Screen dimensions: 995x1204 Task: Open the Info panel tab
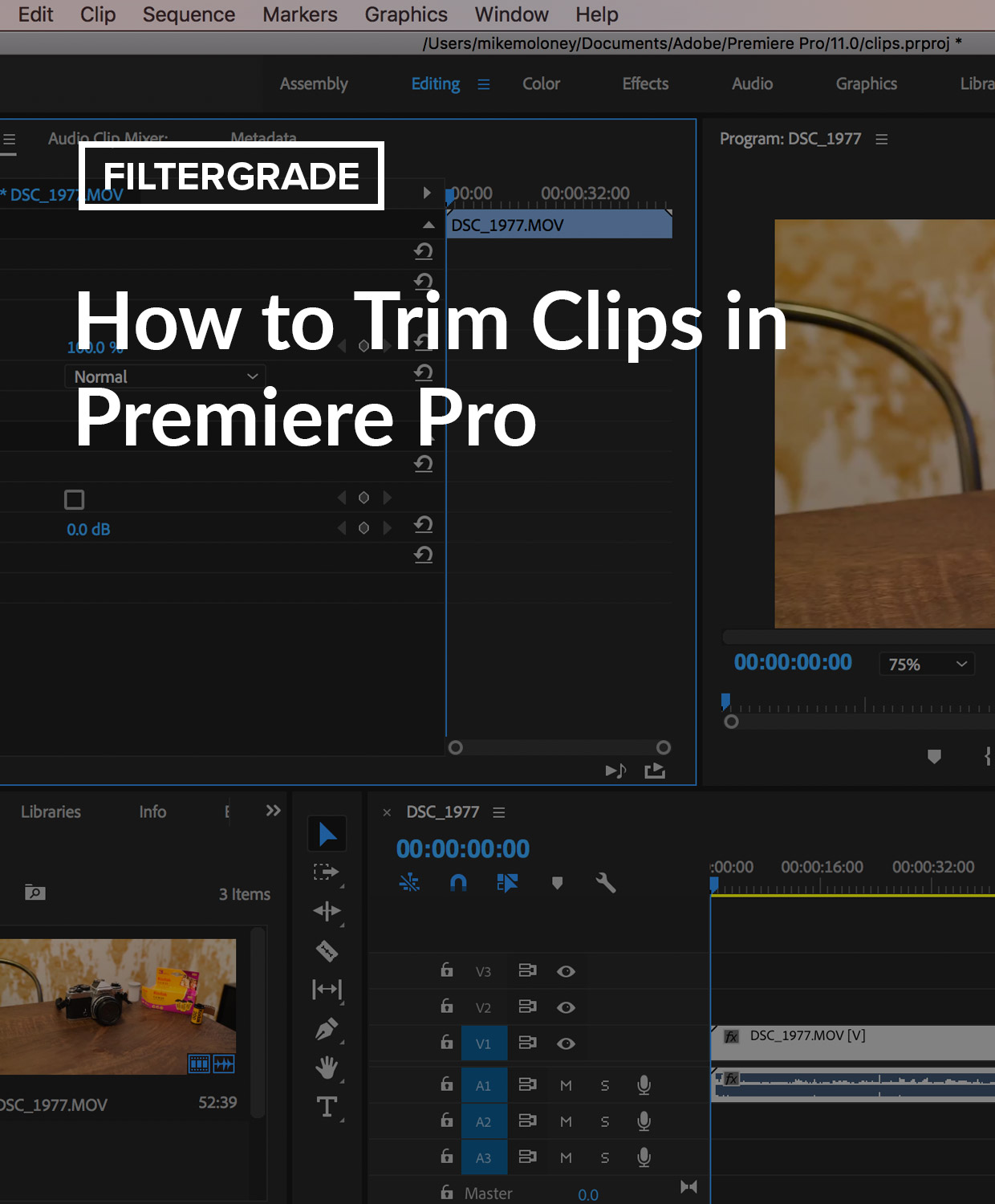[152, 811]
